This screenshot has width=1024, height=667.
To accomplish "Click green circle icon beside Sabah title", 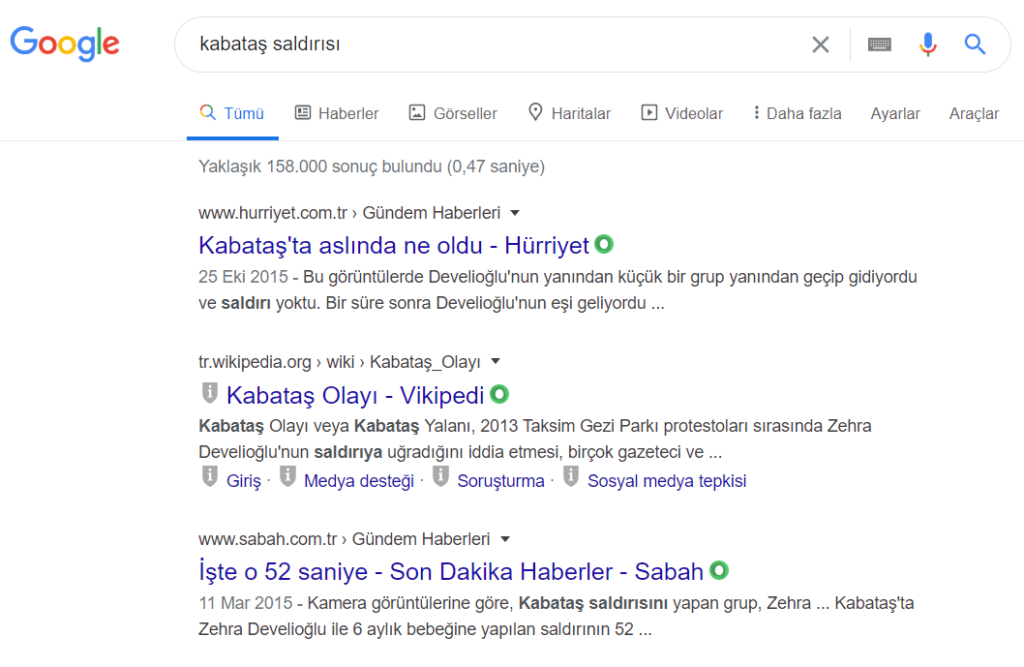I will click(x=719, y=570).
